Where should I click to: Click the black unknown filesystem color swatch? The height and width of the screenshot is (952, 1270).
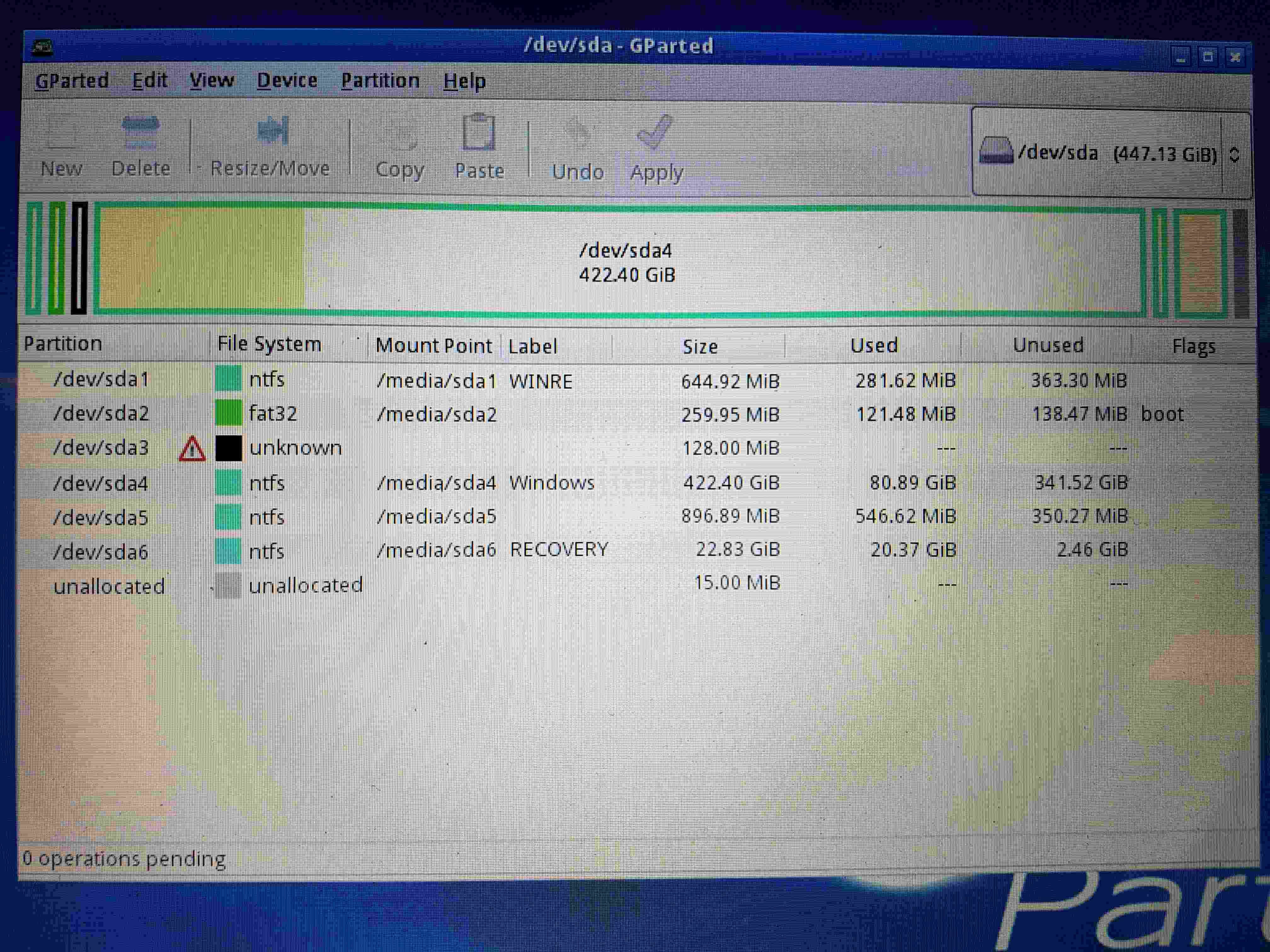tap(228, 448)
